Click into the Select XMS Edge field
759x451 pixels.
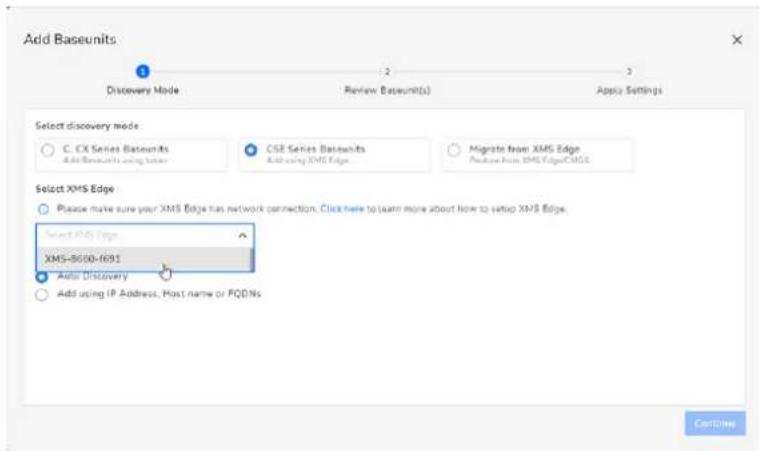point(145,235)
